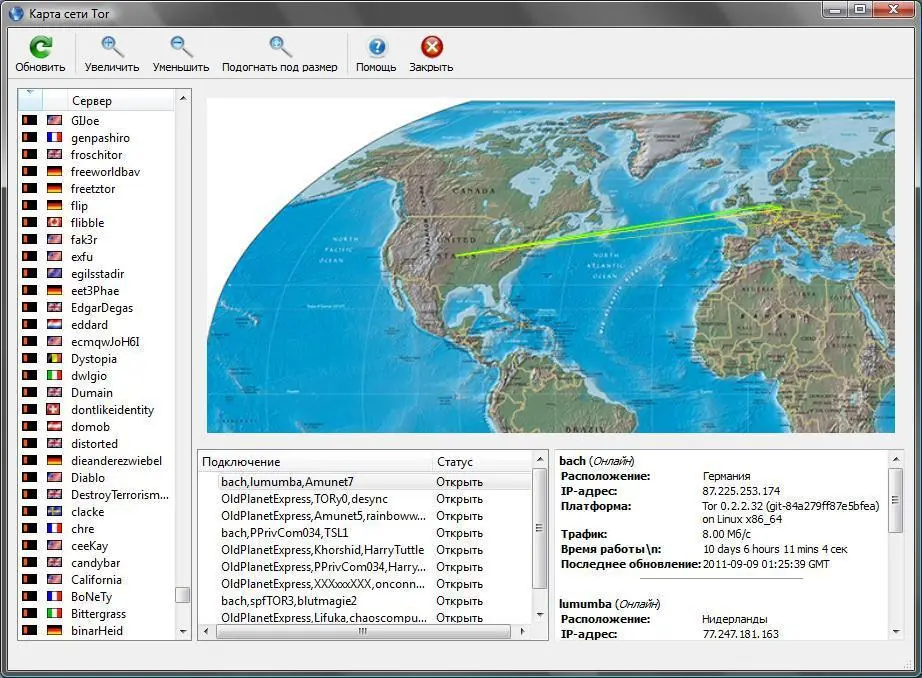Zoom in with the Увеличить magnifier

(x=111, y=47)
